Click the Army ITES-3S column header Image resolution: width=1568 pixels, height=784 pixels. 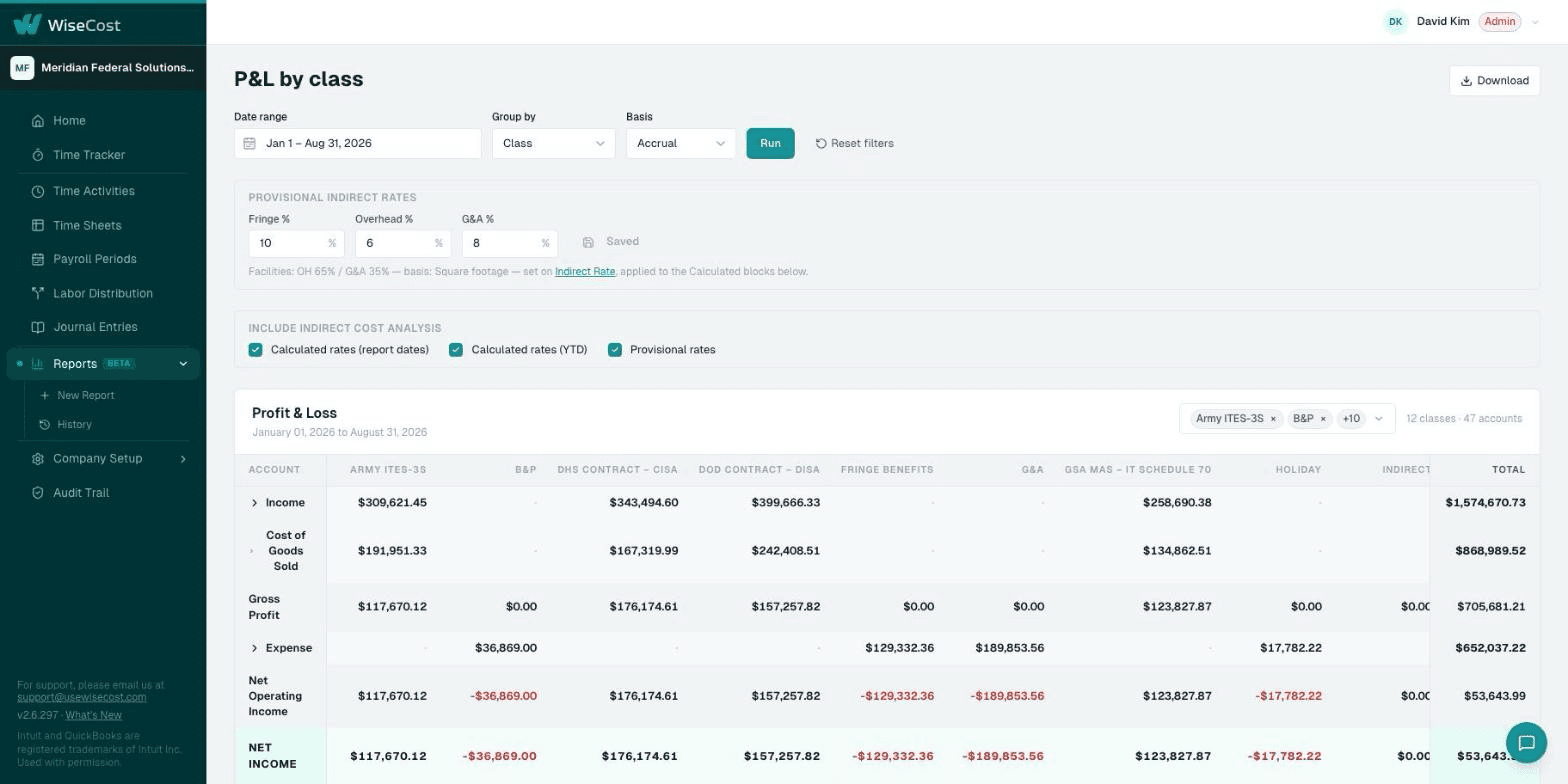388,470
